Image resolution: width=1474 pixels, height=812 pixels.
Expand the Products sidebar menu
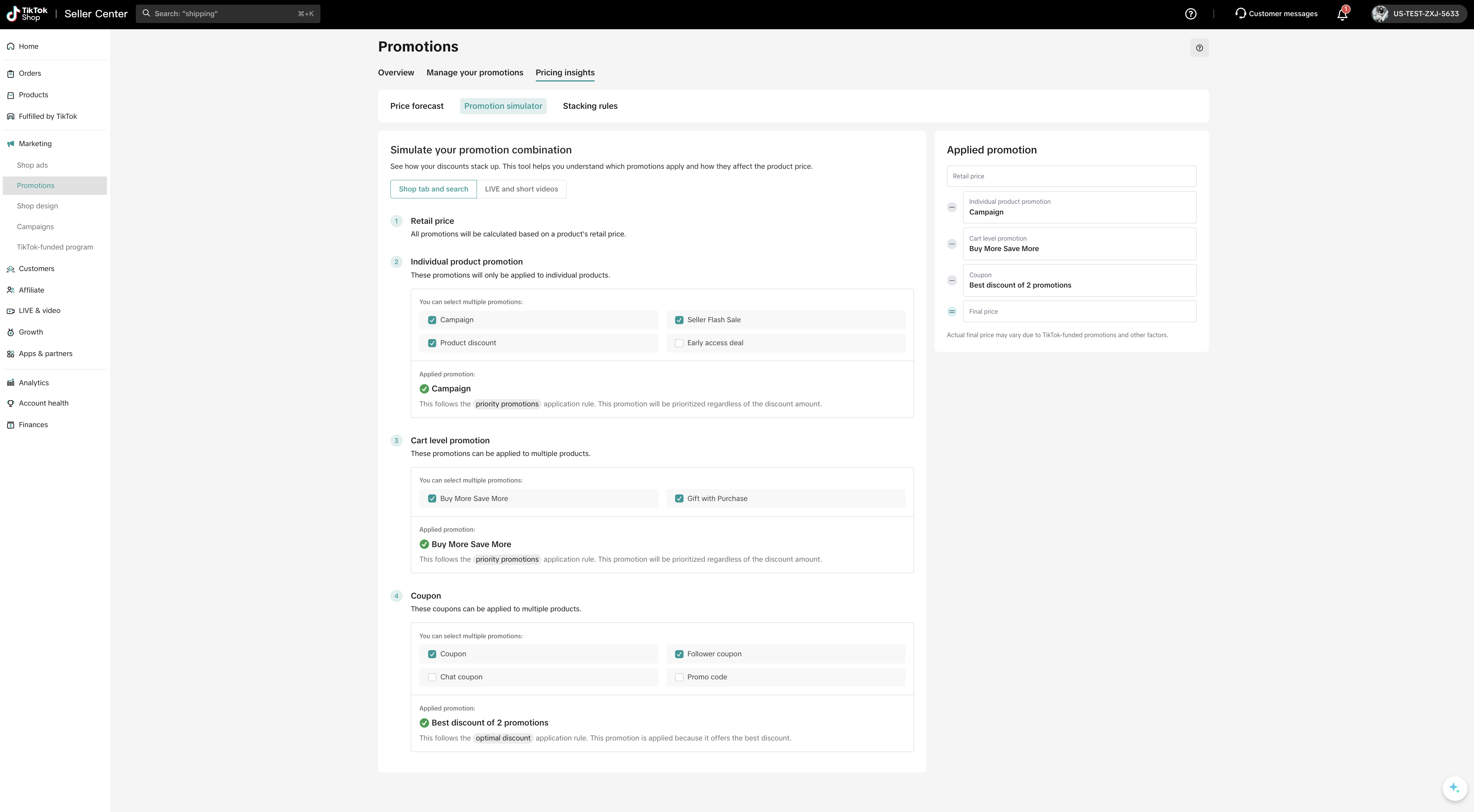[33, 95]
